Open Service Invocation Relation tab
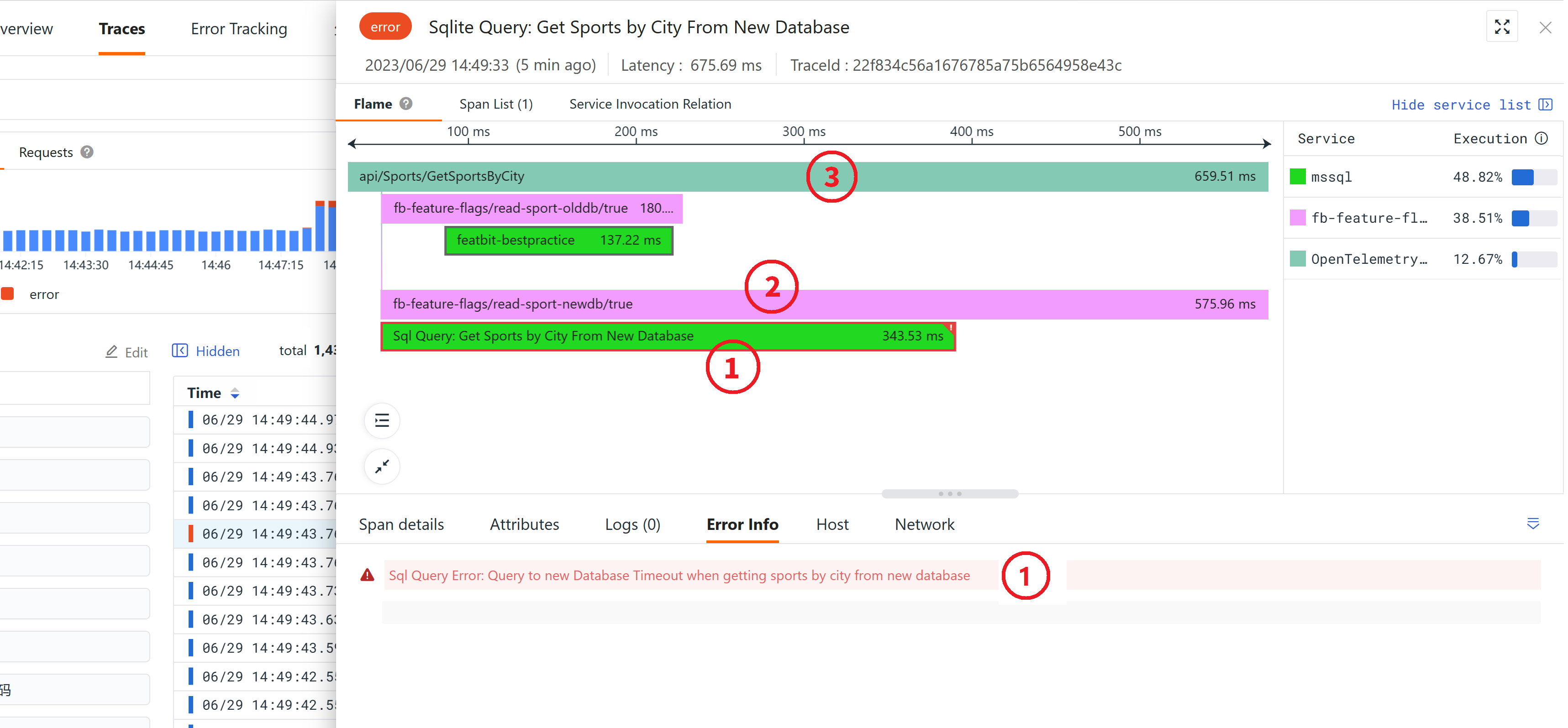Viewport: 1568px width, 728px height. [x=649, y=104]
